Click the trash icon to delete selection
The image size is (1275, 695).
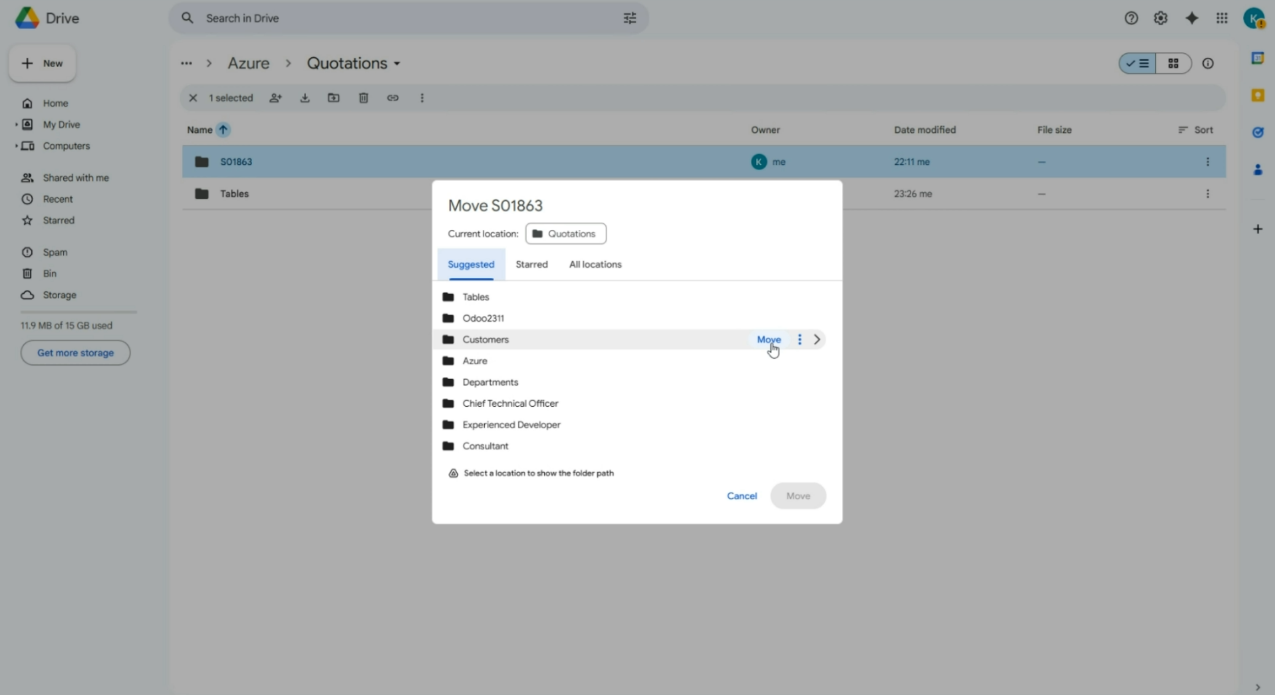pos(363,98)
